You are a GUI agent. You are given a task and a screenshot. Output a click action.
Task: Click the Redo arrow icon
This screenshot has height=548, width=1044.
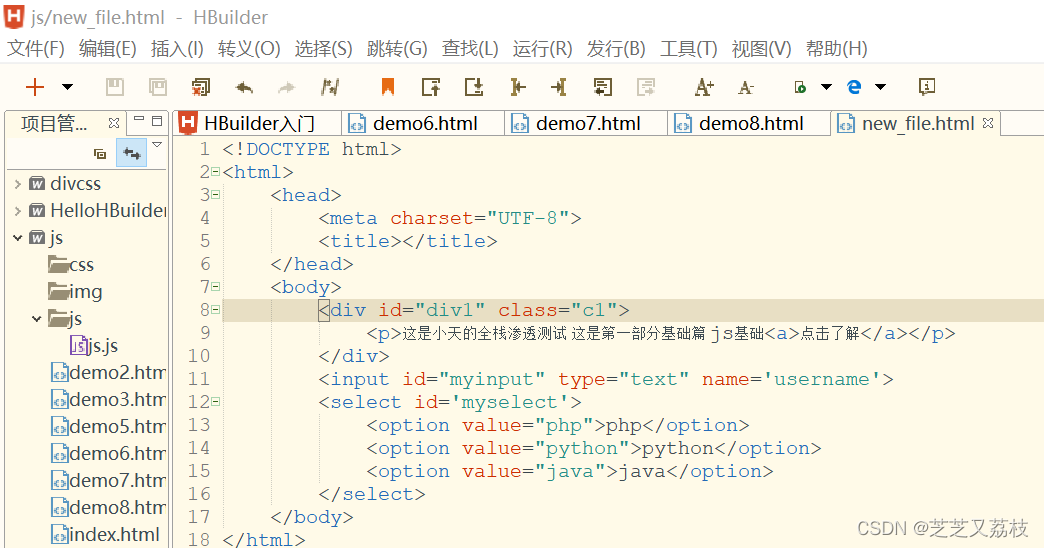286,87
